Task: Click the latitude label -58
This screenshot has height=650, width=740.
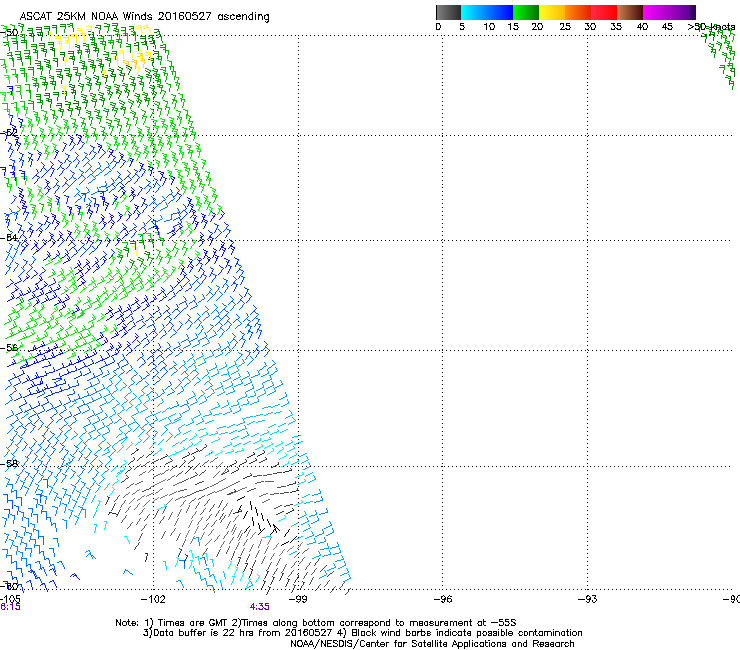Action: 9,464
